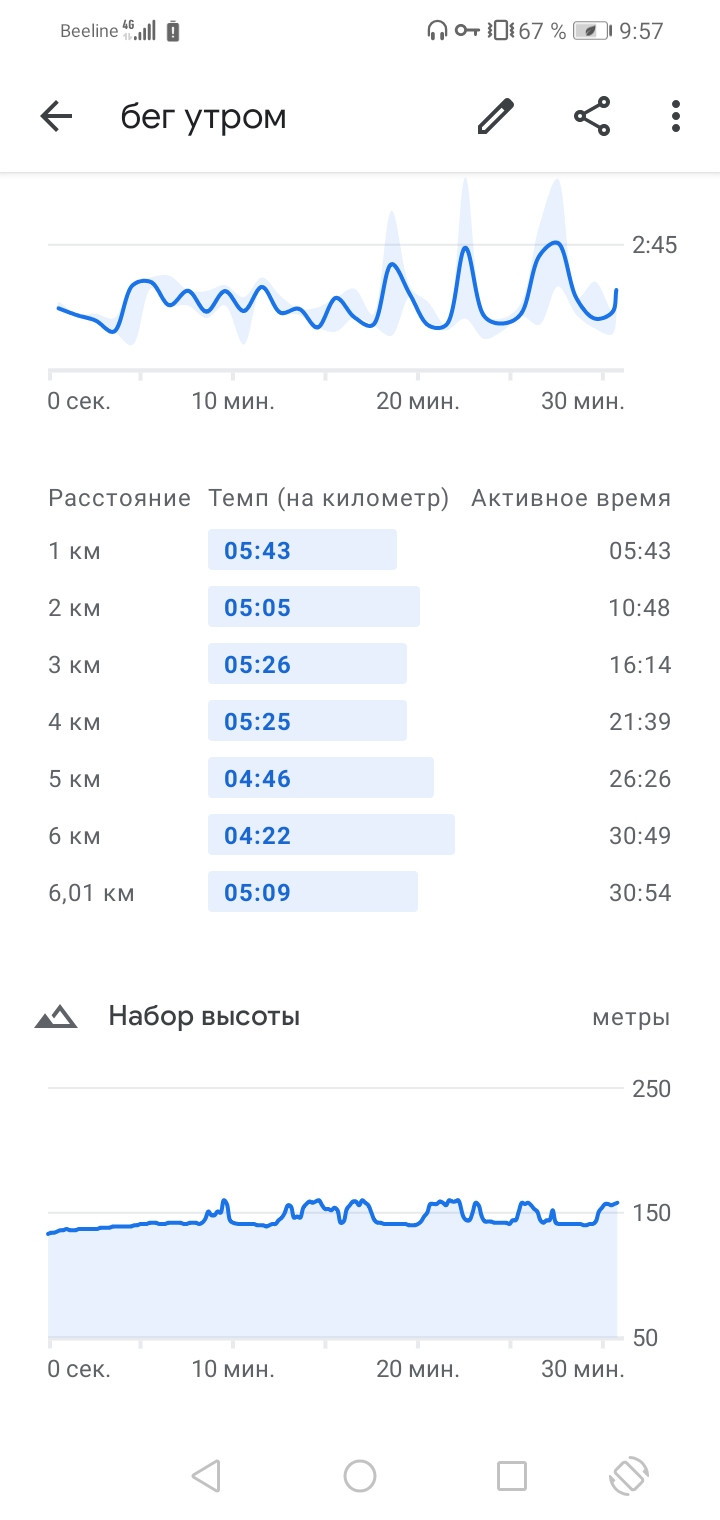Open recent apps square button
The image size is (720, 1520).
click(512, 1475)
